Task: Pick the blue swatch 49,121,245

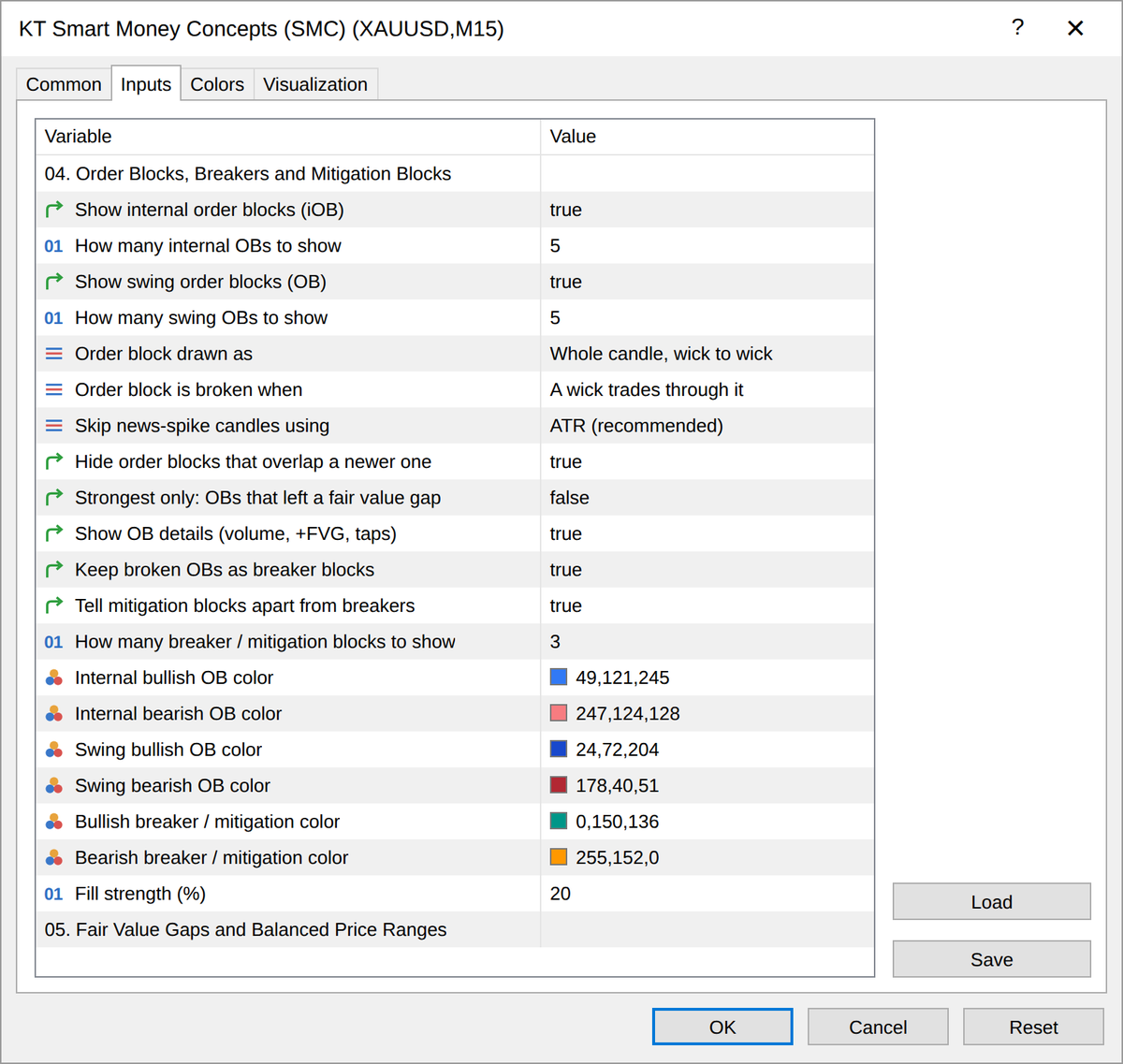Action: click(559, 678)
